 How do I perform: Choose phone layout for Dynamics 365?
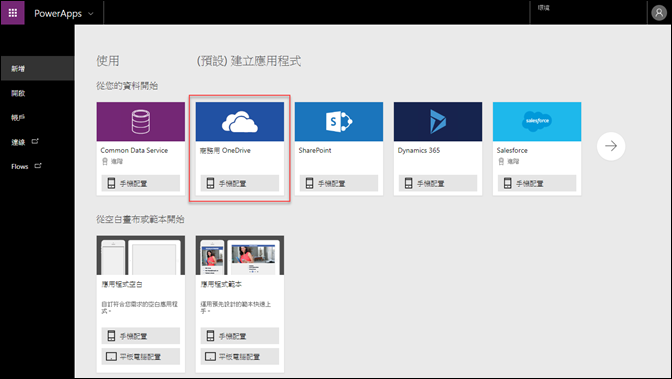point(438,183)
